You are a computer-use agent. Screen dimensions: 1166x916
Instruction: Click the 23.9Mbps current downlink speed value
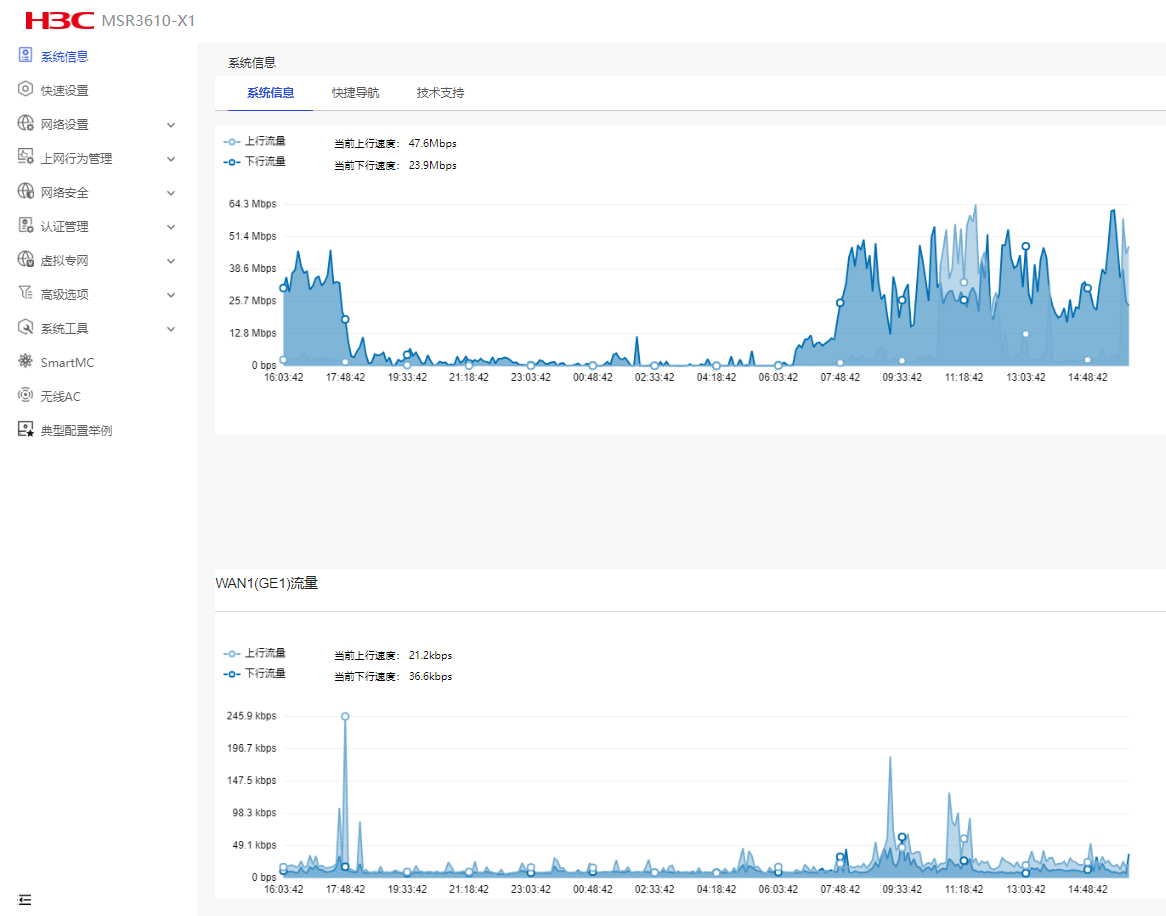tap(433, 165)
